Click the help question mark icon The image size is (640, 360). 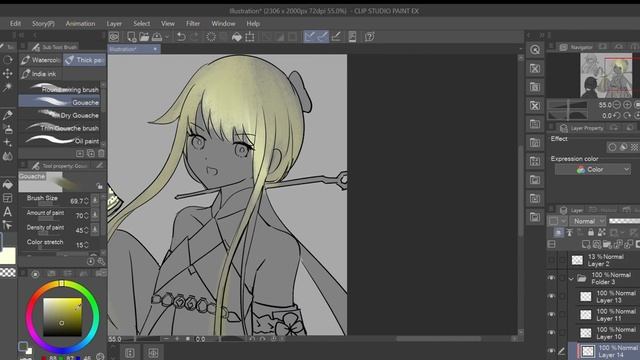coord(369,37)
